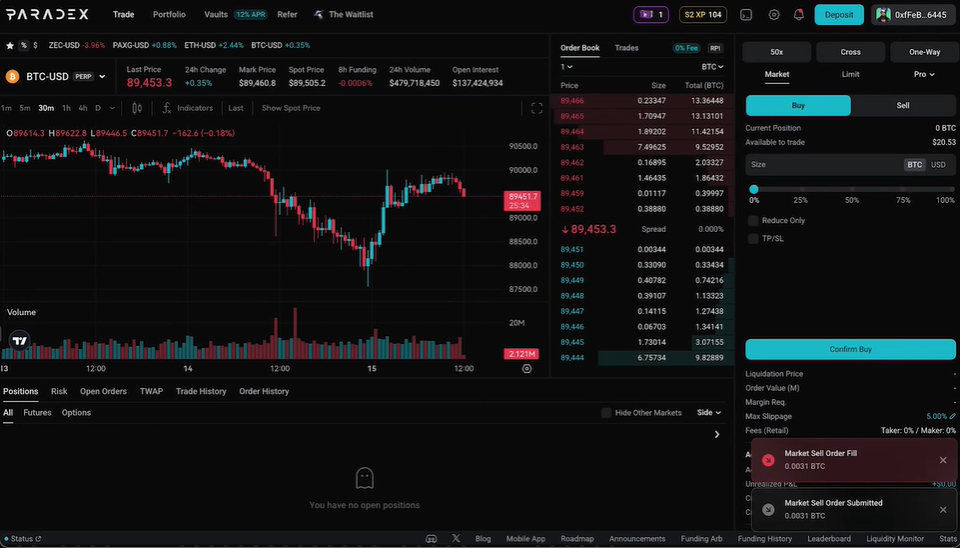Open order book grouping dropdown 1

tap(566, 67)
